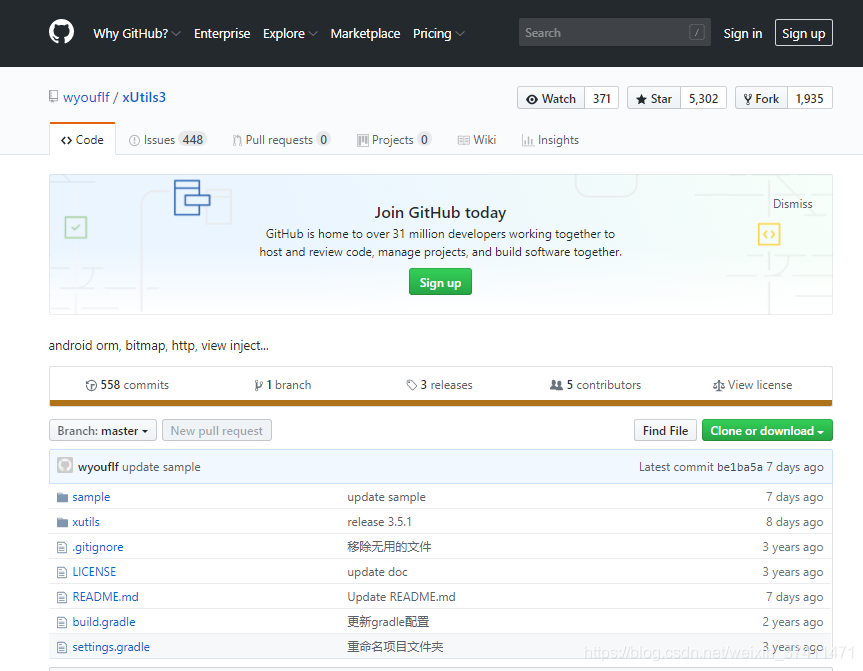Expand the Why GitHub? menu

click(136, 34)
